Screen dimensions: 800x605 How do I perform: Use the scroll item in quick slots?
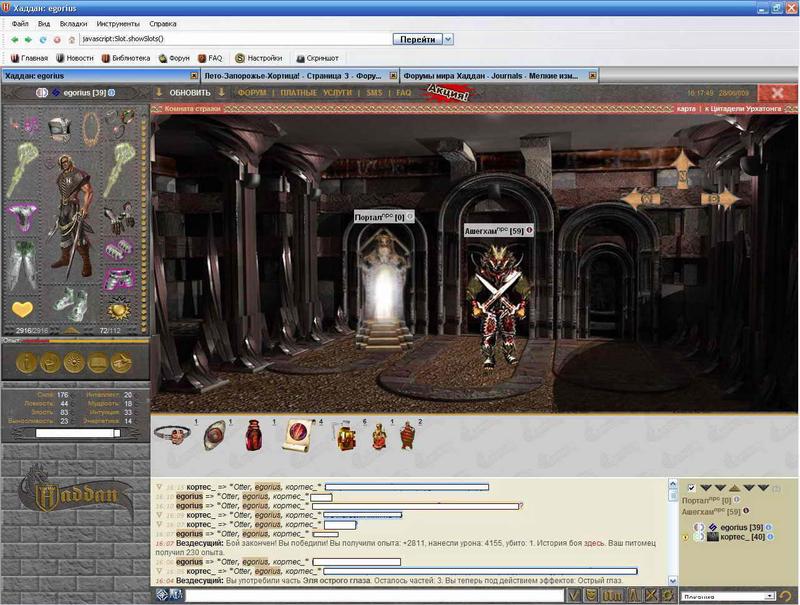[x=299, y=435]
